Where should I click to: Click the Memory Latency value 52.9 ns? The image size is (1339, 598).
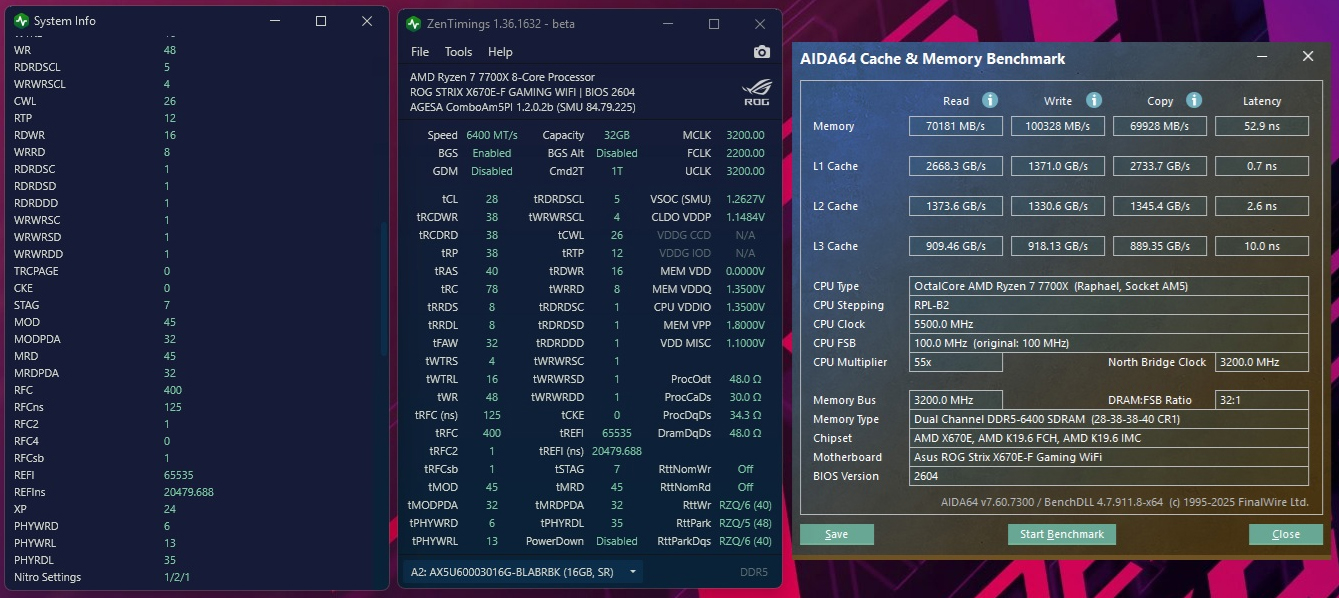click(1262, 126)
